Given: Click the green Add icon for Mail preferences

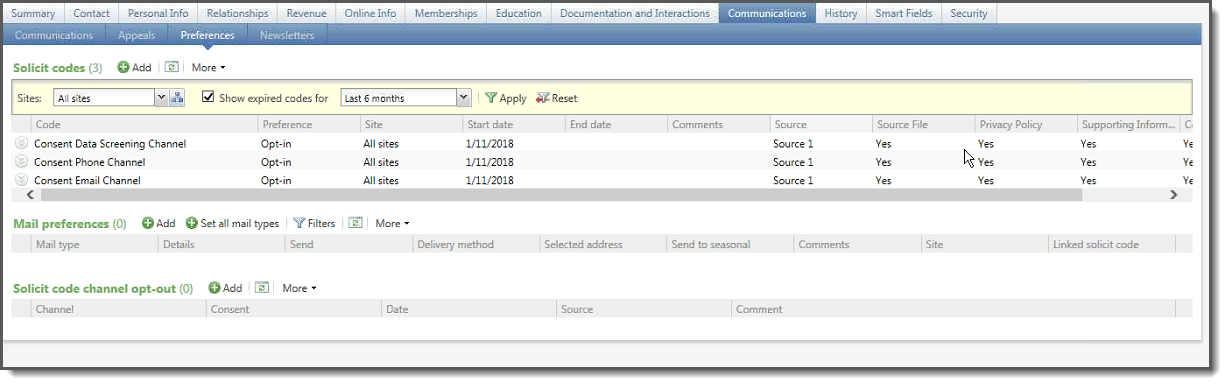Looking at the screenshot, I should 147,223.
